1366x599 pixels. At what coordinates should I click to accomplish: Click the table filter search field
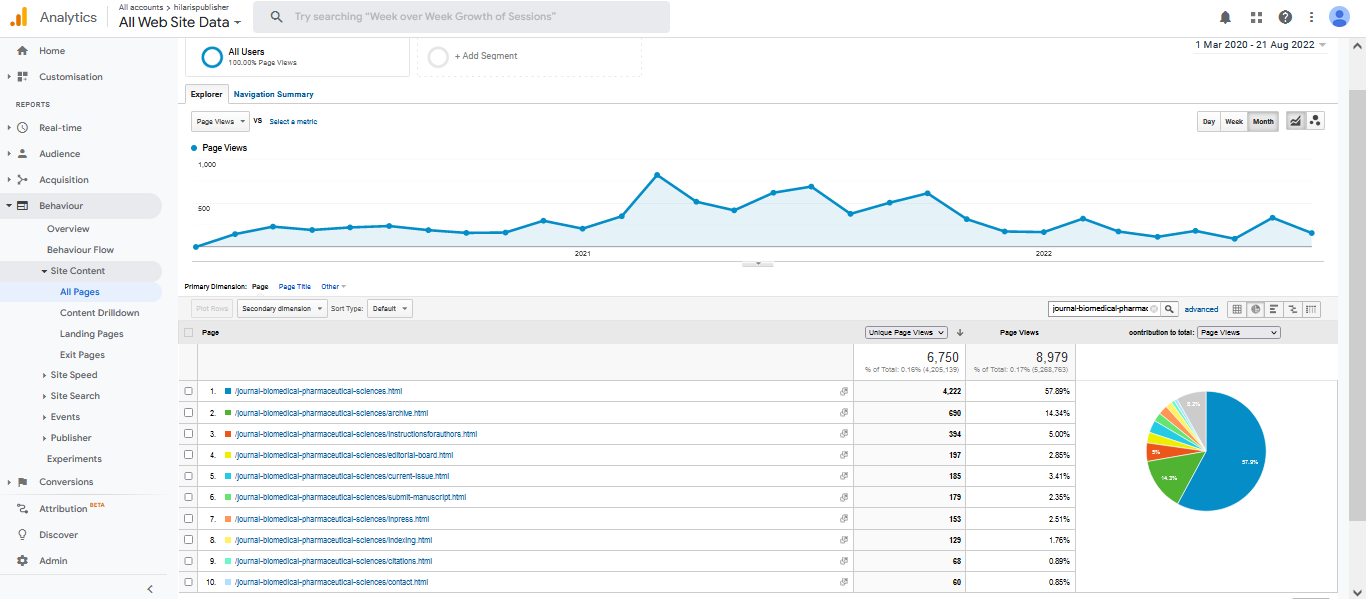tap(1099, 309)
